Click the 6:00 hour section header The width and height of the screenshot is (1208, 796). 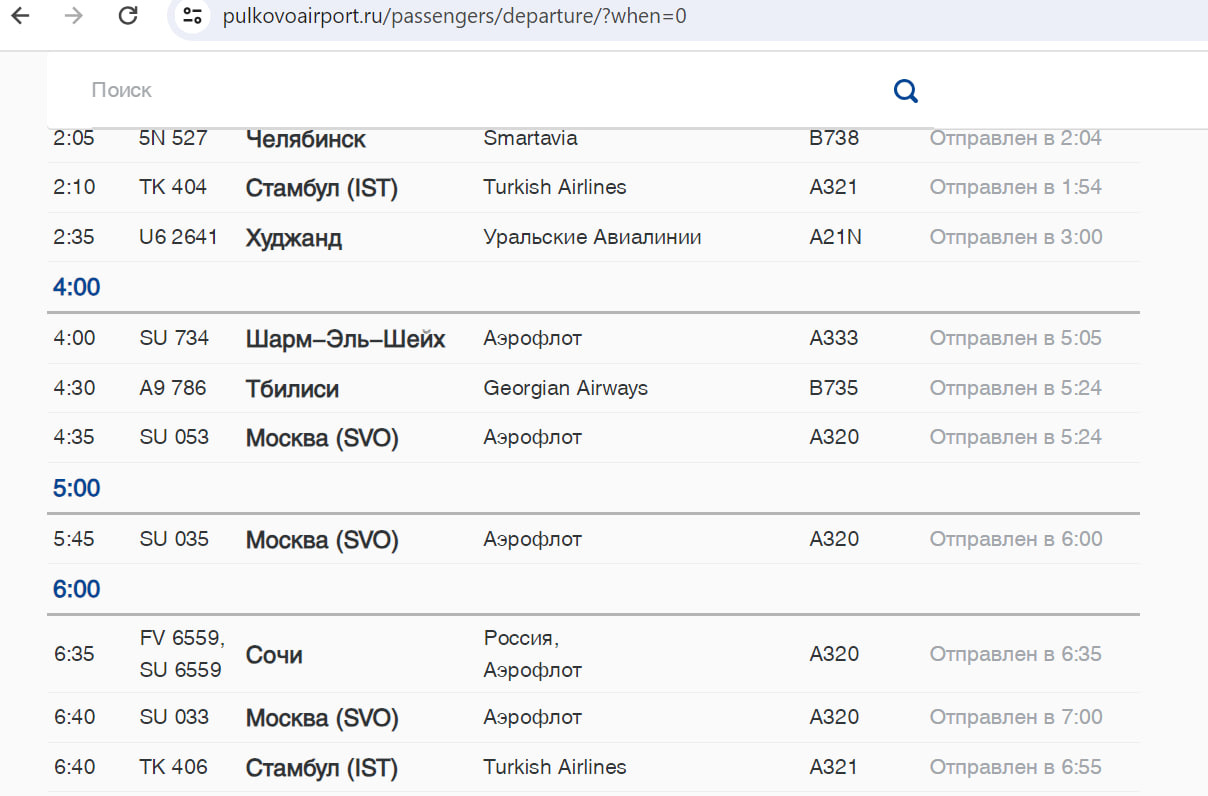click(x=77, y=589)
